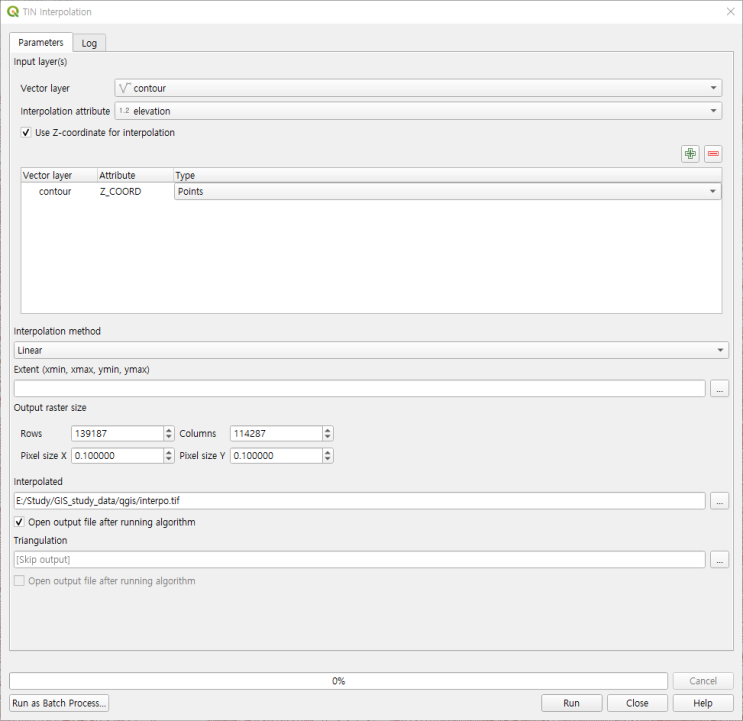
Task: Click the red minus remove layer icon
Action: coord(713,153)
